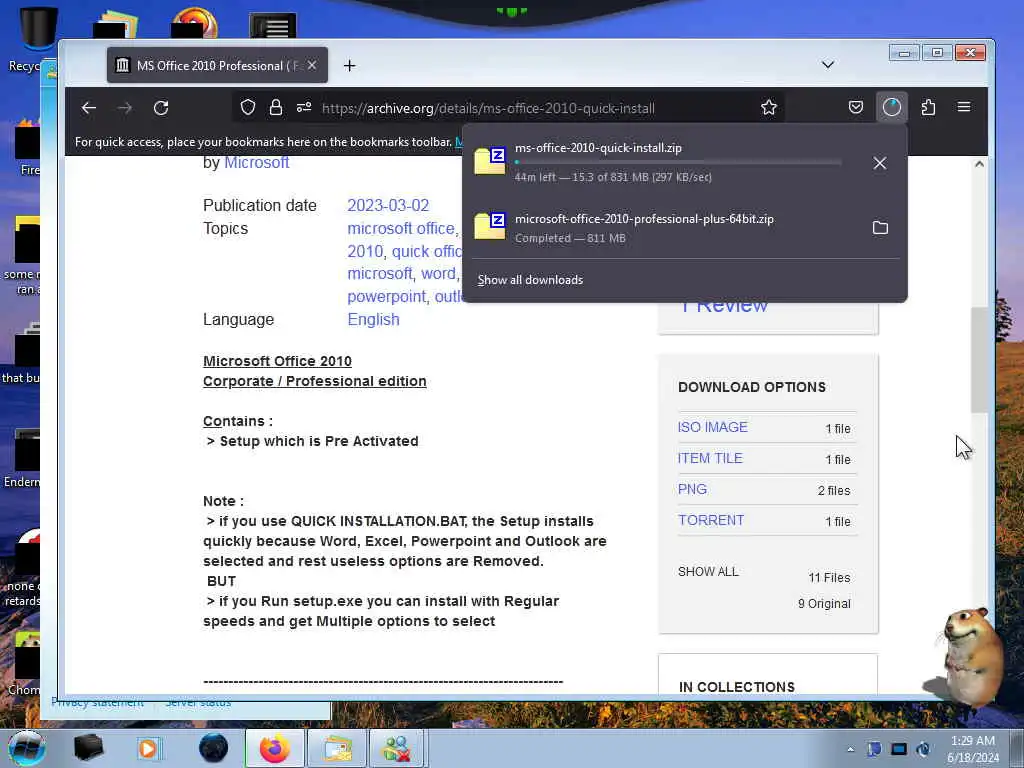
Task: Open dark globe taskbar icon
Action: tap(214, 748)
